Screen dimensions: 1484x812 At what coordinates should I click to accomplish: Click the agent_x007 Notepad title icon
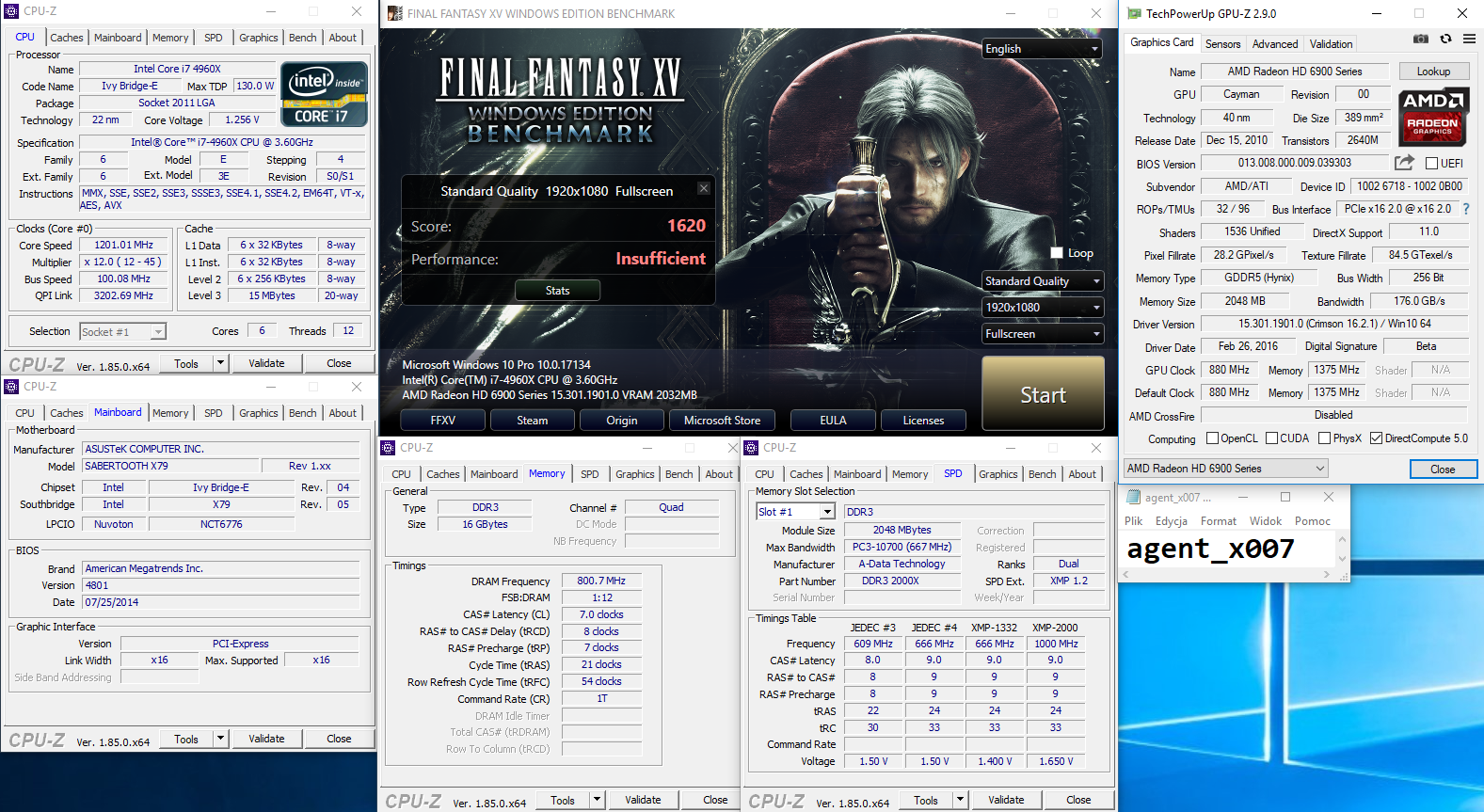1133,497
